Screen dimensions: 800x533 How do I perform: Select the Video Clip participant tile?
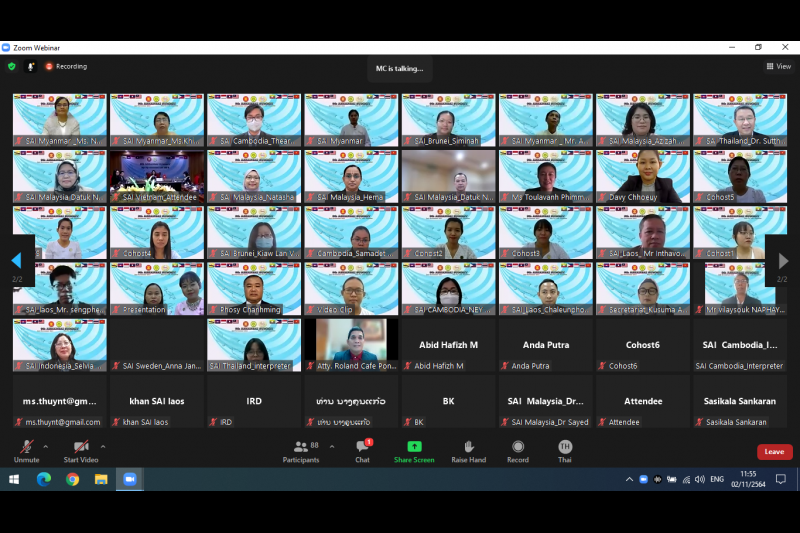pos(351,290)
